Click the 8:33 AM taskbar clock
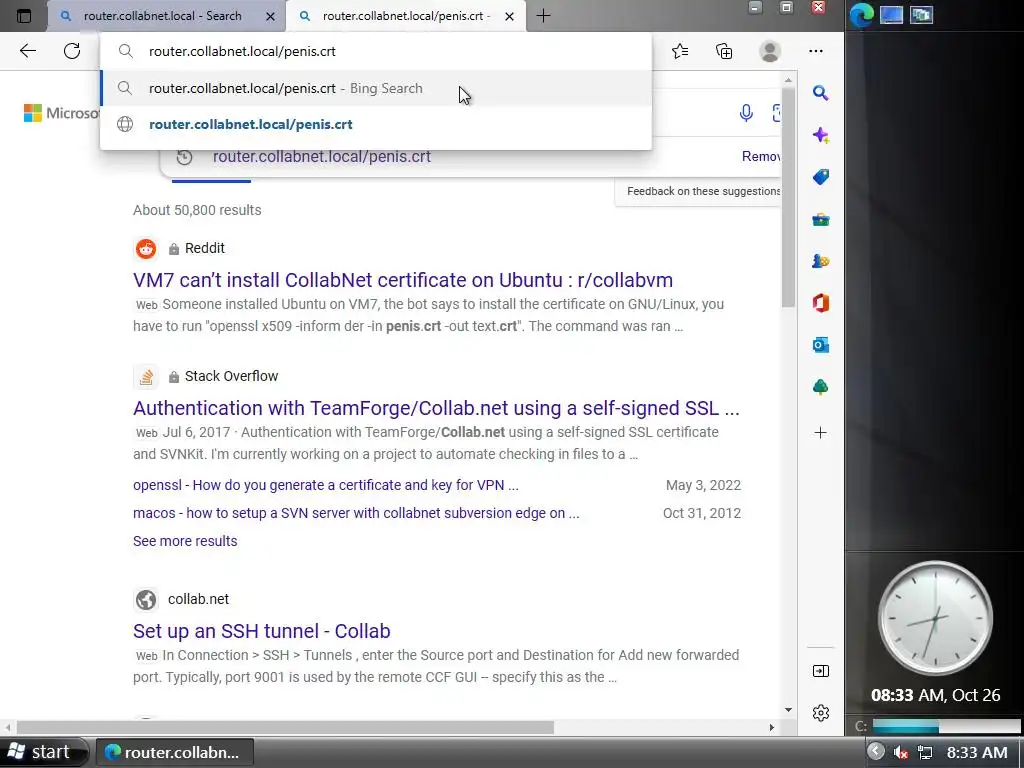 [x=977, y=752]
